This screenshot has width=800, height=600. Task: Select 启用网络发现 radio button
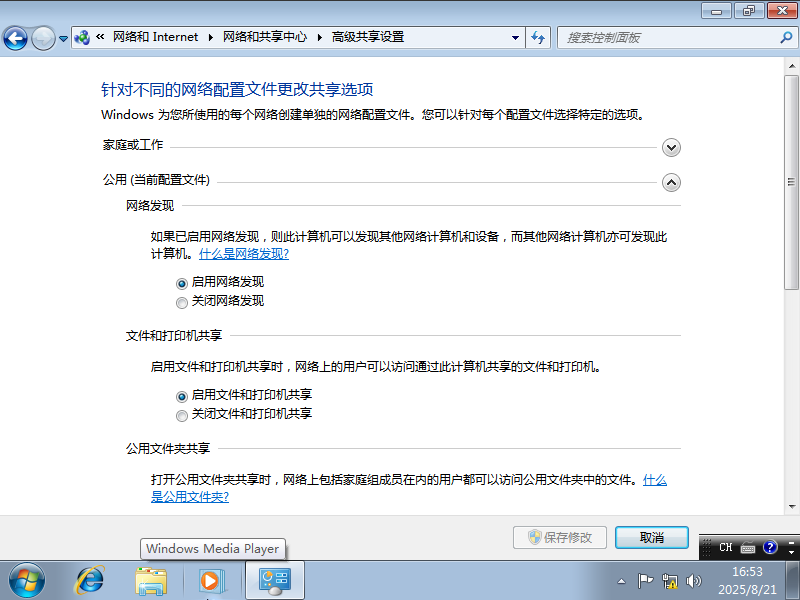point(182,283)
